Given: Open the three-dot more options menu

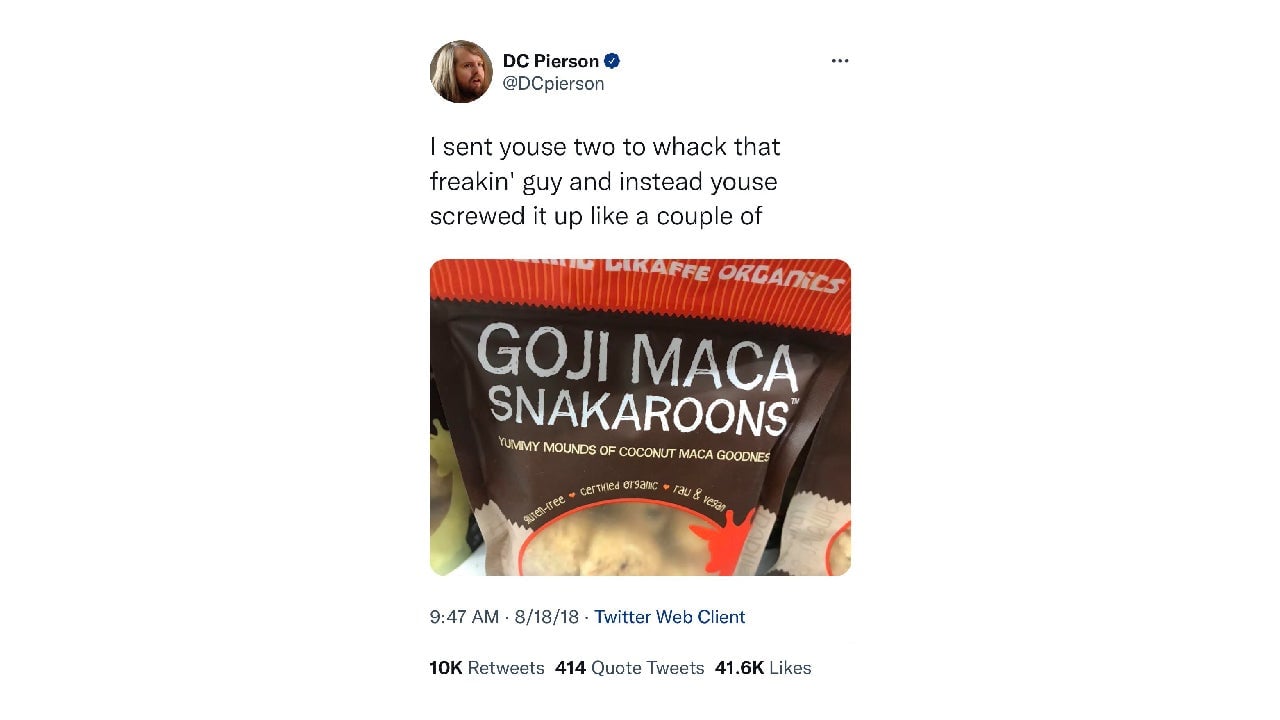Looking at the screenshot, I should (x=840, y=61).
